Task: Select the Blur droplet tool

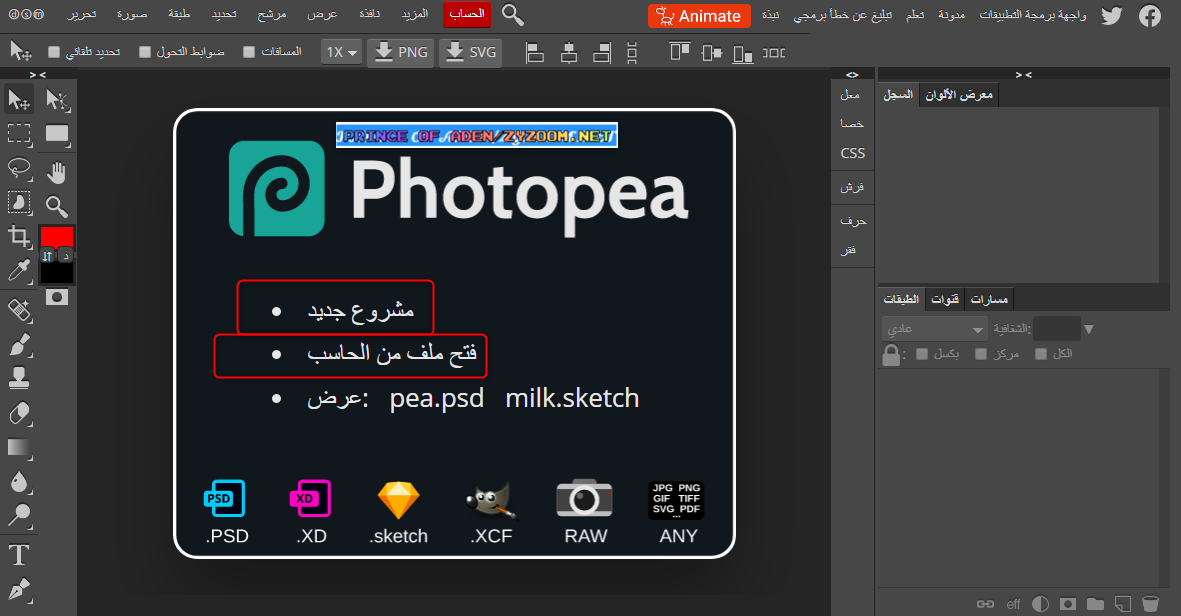Action: coord(19,482)
